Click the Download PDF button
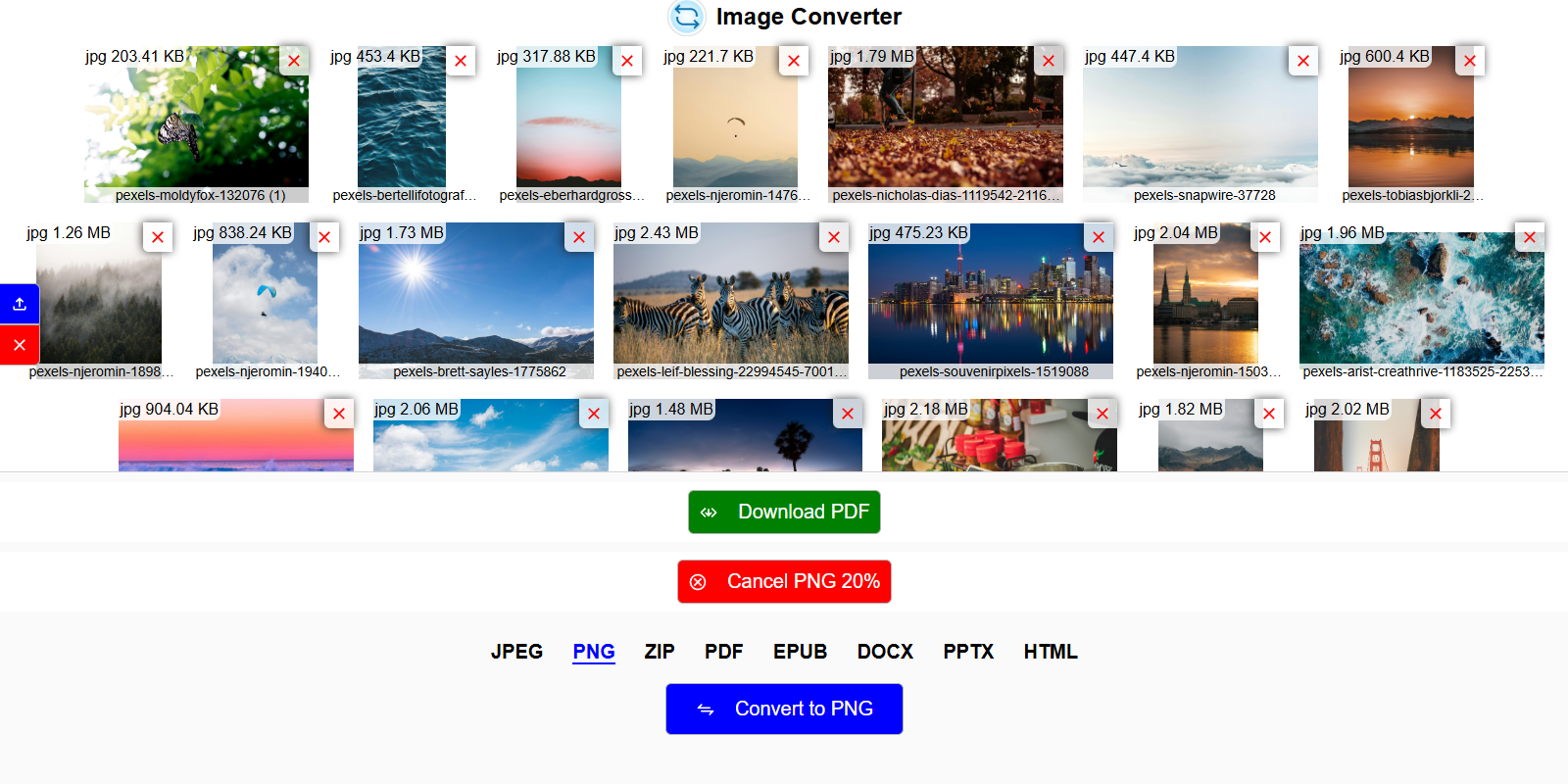1568x784 pixels. 784,512
